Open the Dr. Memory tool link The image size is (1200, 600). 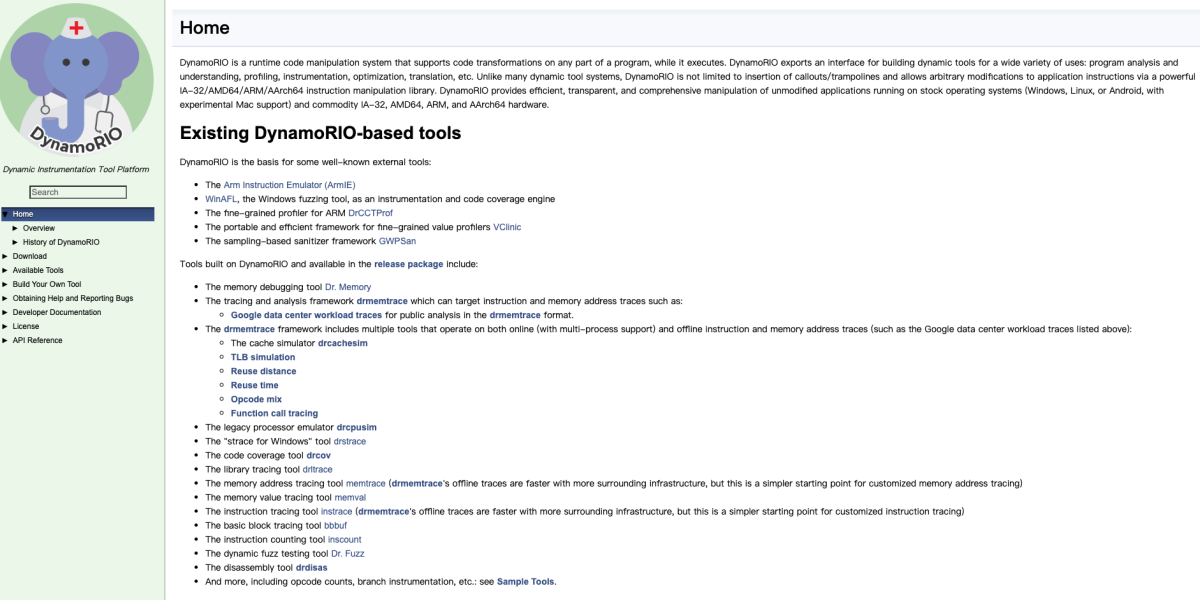point(348,287)
